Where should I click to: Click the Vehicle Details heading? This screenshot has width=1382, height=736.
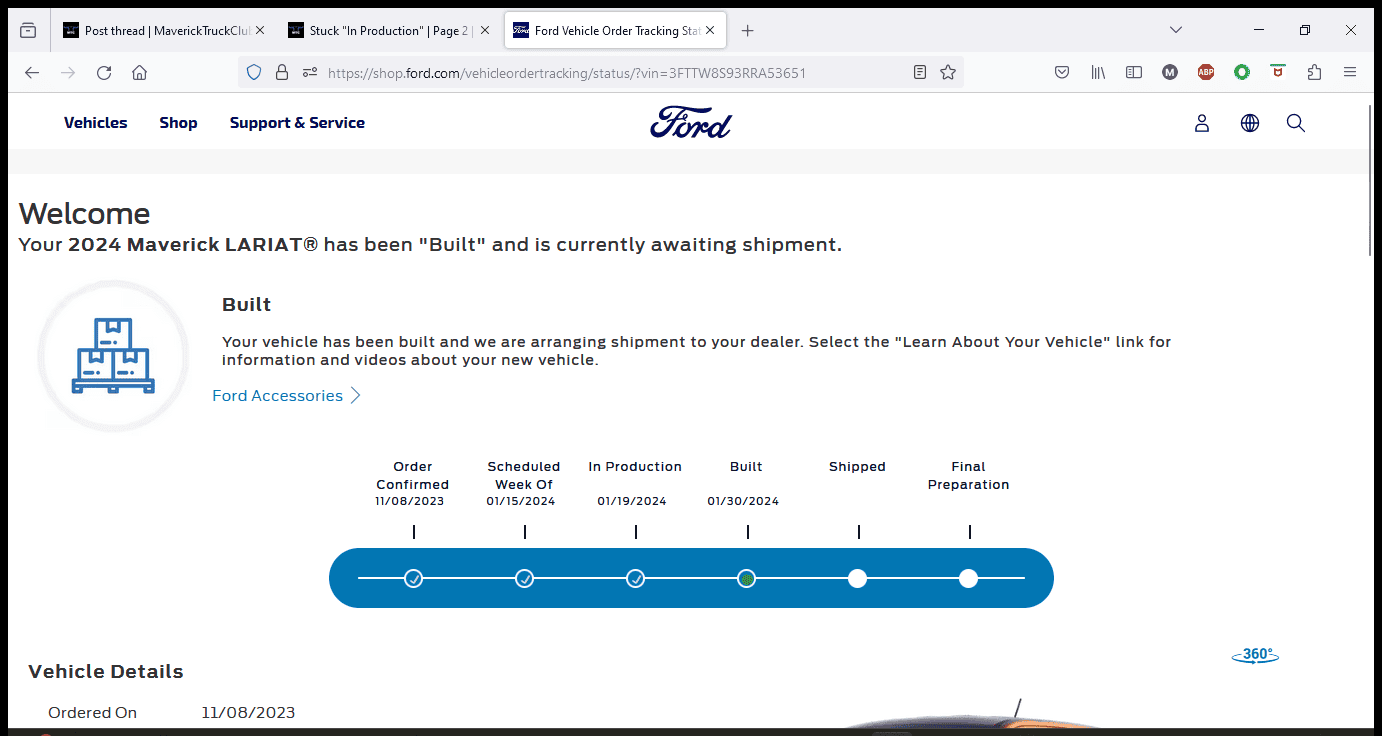click(x=106, y=672)
